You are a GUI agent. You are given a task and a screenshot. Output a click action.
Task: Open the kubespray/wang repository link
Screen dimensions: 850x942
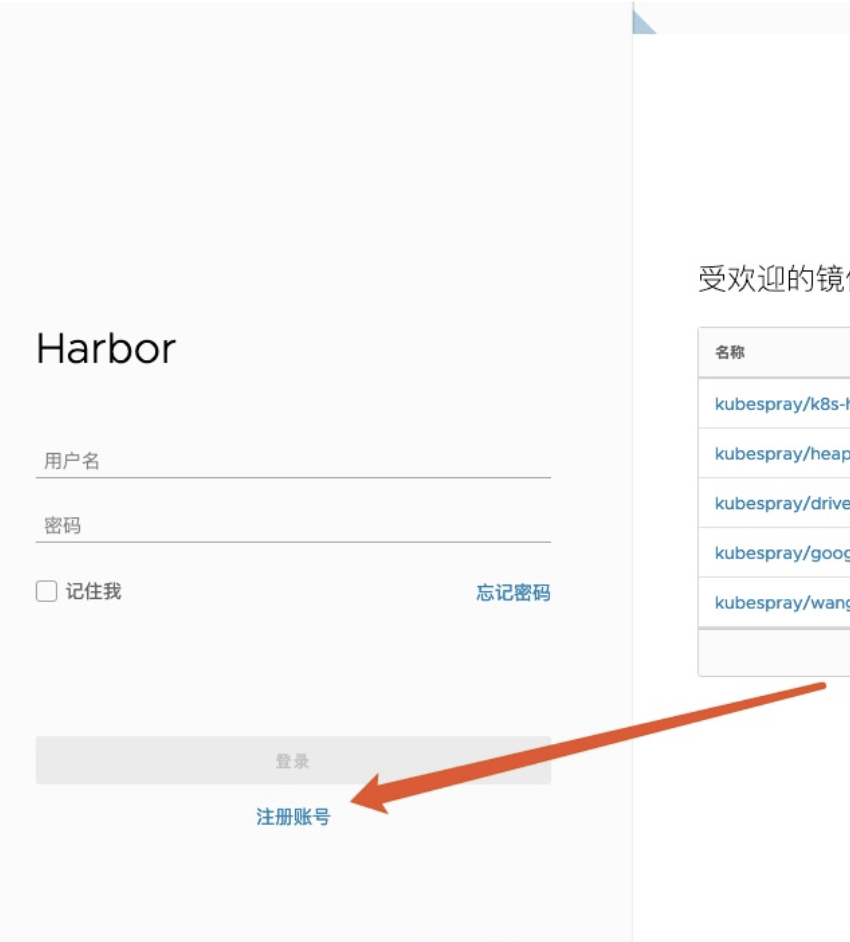coord(782,603)
